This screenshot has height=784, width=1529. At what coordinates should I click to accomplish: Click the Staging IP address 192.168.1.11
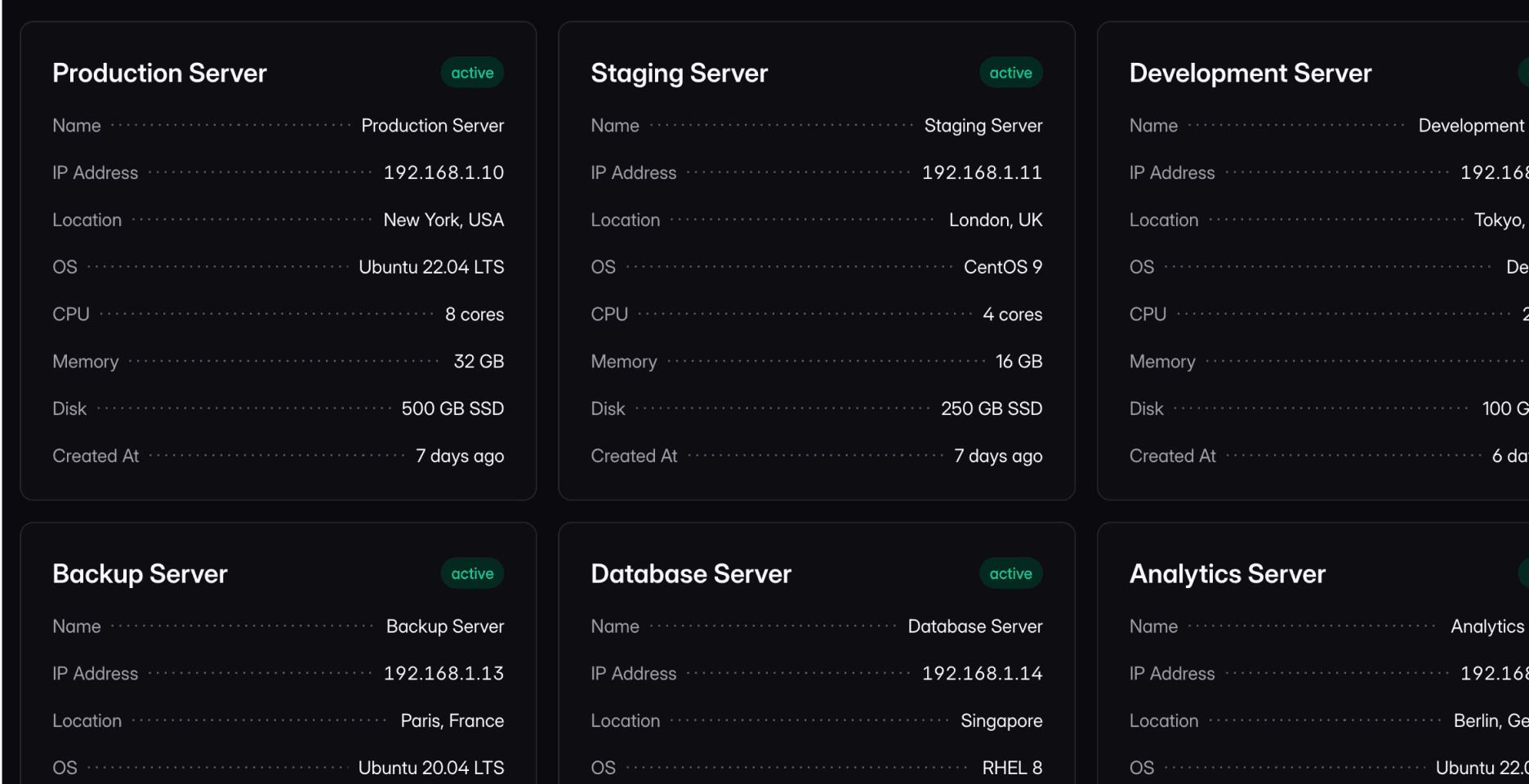click(x=982, y=172)
